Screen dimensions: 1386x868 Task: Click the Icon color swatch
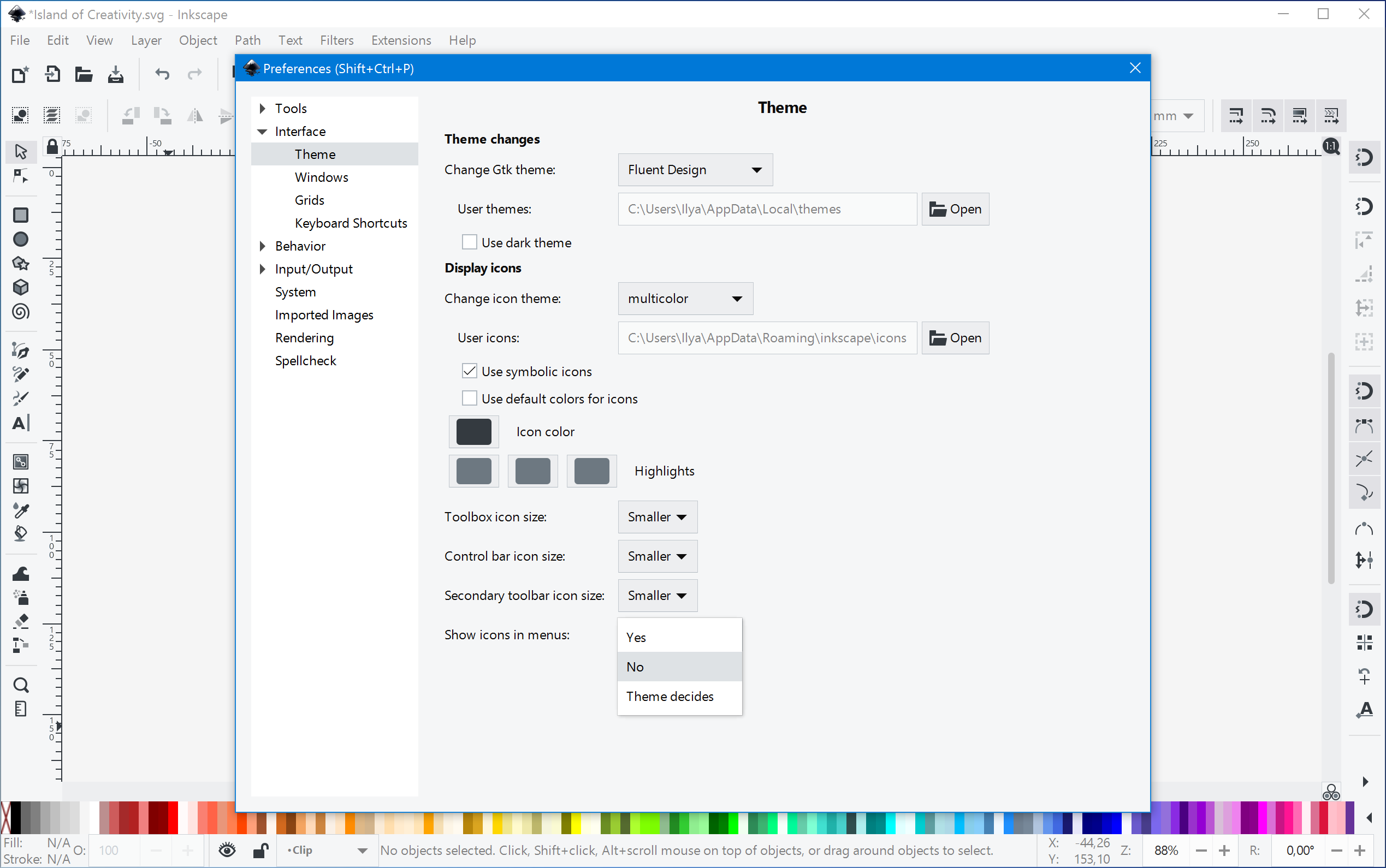[x=473, y=432]
